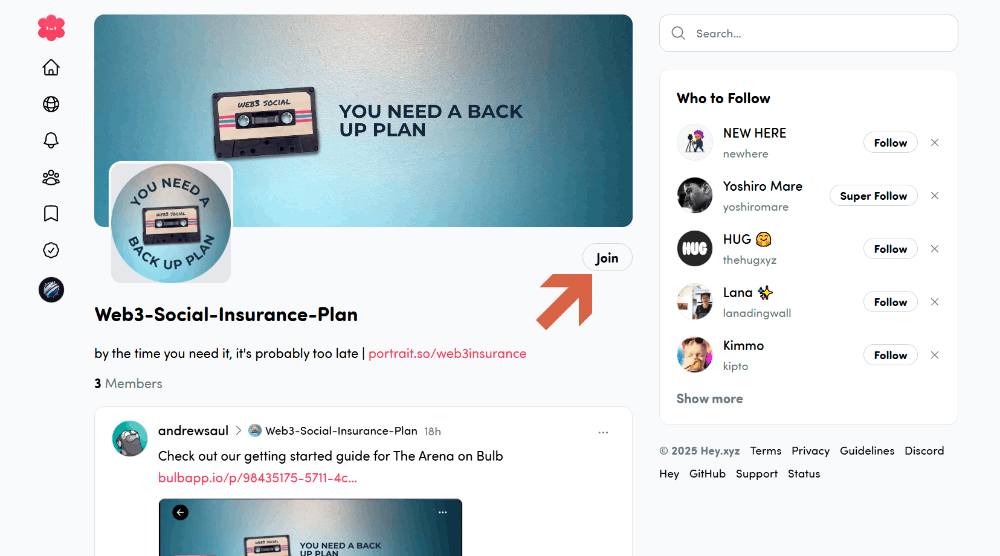
Task: Follow the HUG account
Action: pos(890,249)
